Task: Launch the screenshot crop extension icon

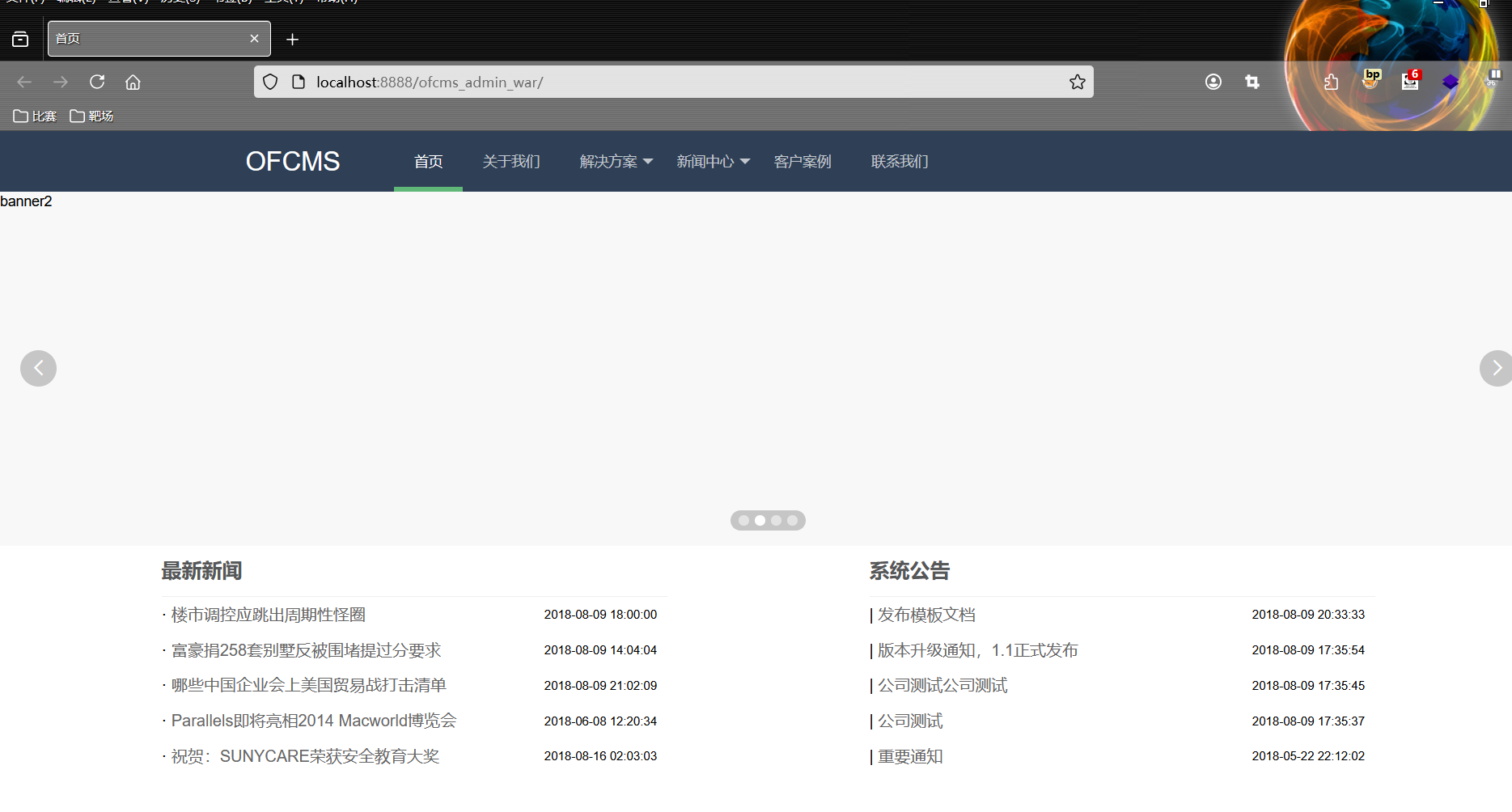Action: (x=1252, y=82)
